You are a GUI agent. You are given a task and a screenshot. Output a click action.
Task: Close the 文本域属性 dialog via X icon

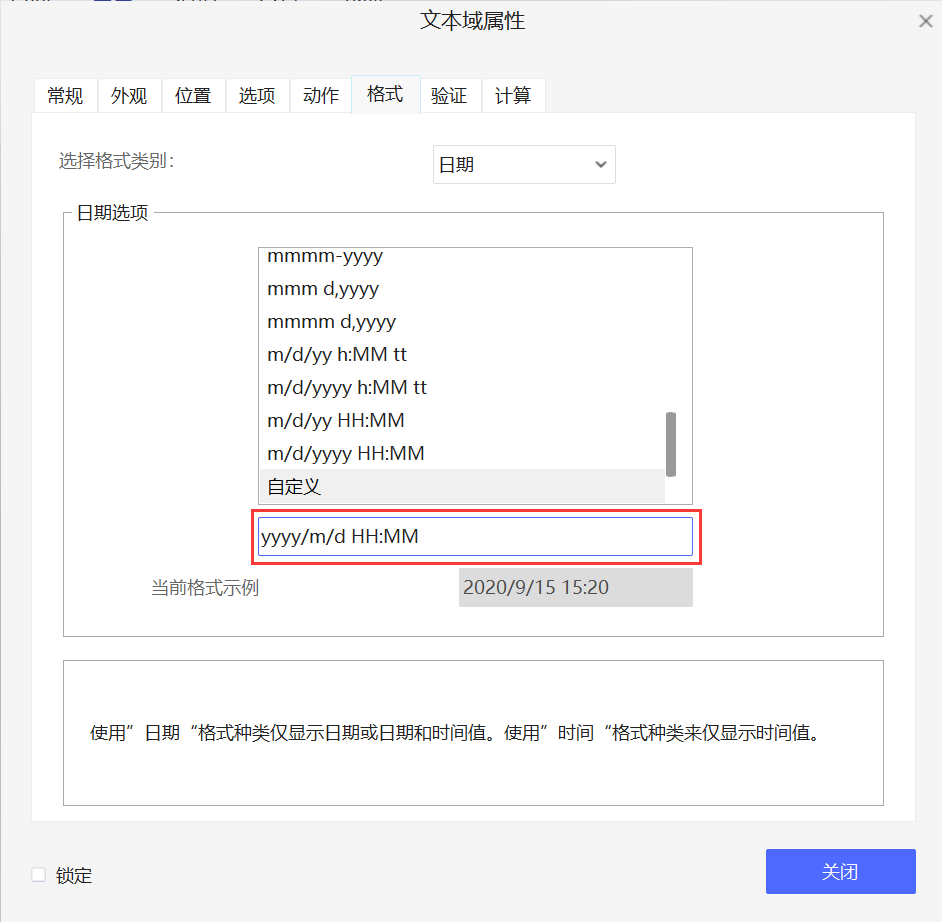(925, 20)
